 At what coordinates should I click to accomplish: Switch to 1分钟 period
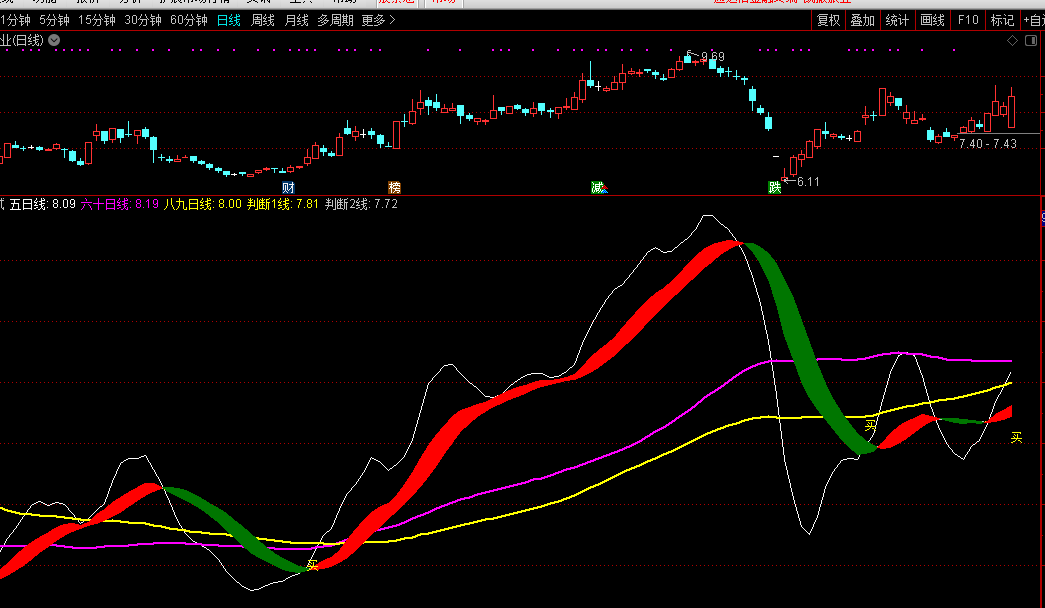point(15,20)
